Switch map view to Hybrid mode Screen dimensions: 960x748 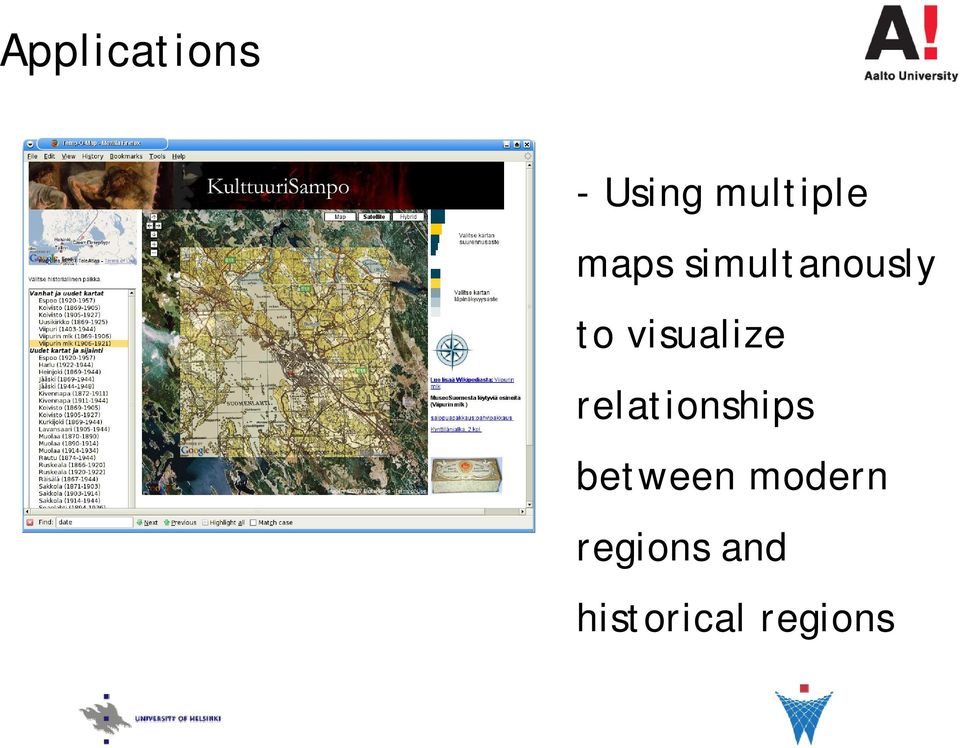(408, 217)
